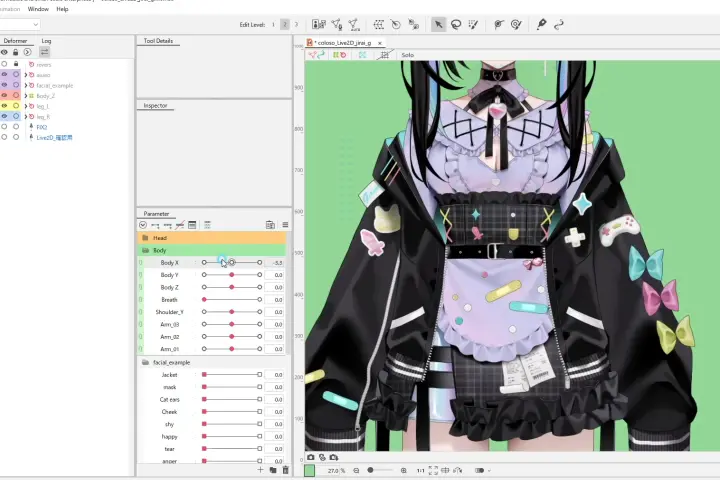Open parameter settings table icon

tap(192, 225)
